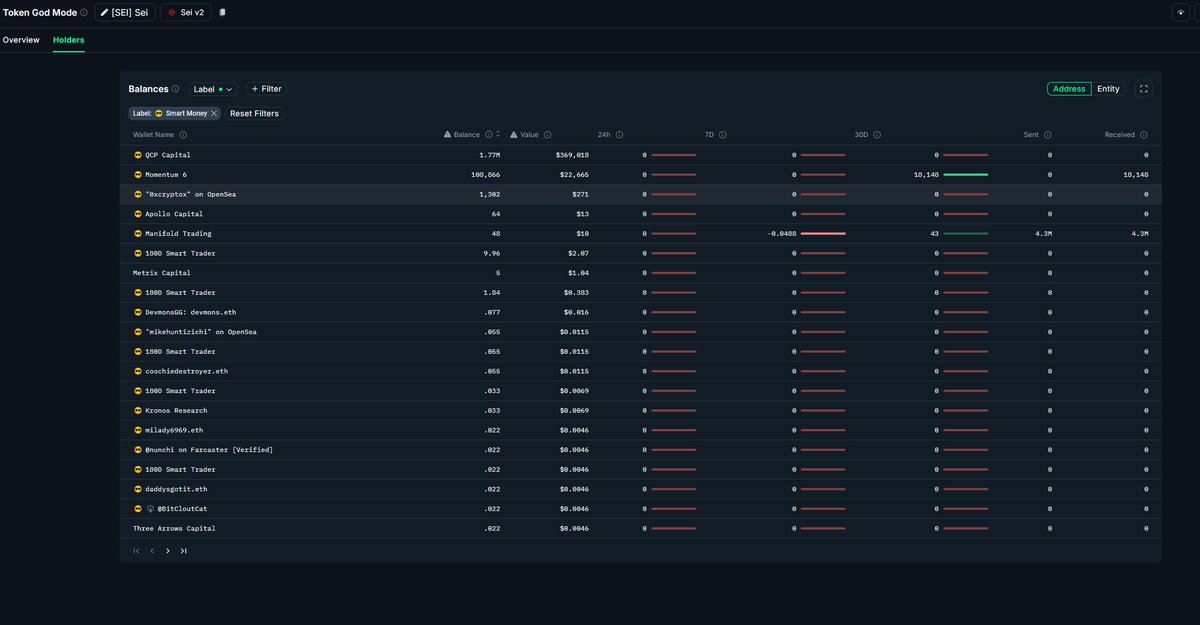Show info tooltip for 24h column

[x=619, y=135]
